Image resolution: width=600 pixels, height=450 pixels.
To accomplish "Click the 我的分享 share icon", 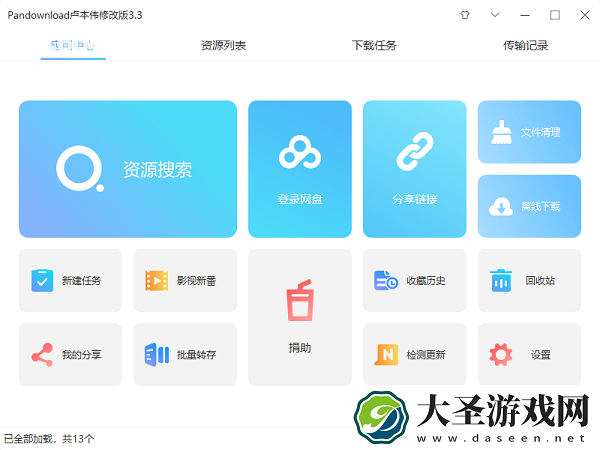I will [42, 355].
